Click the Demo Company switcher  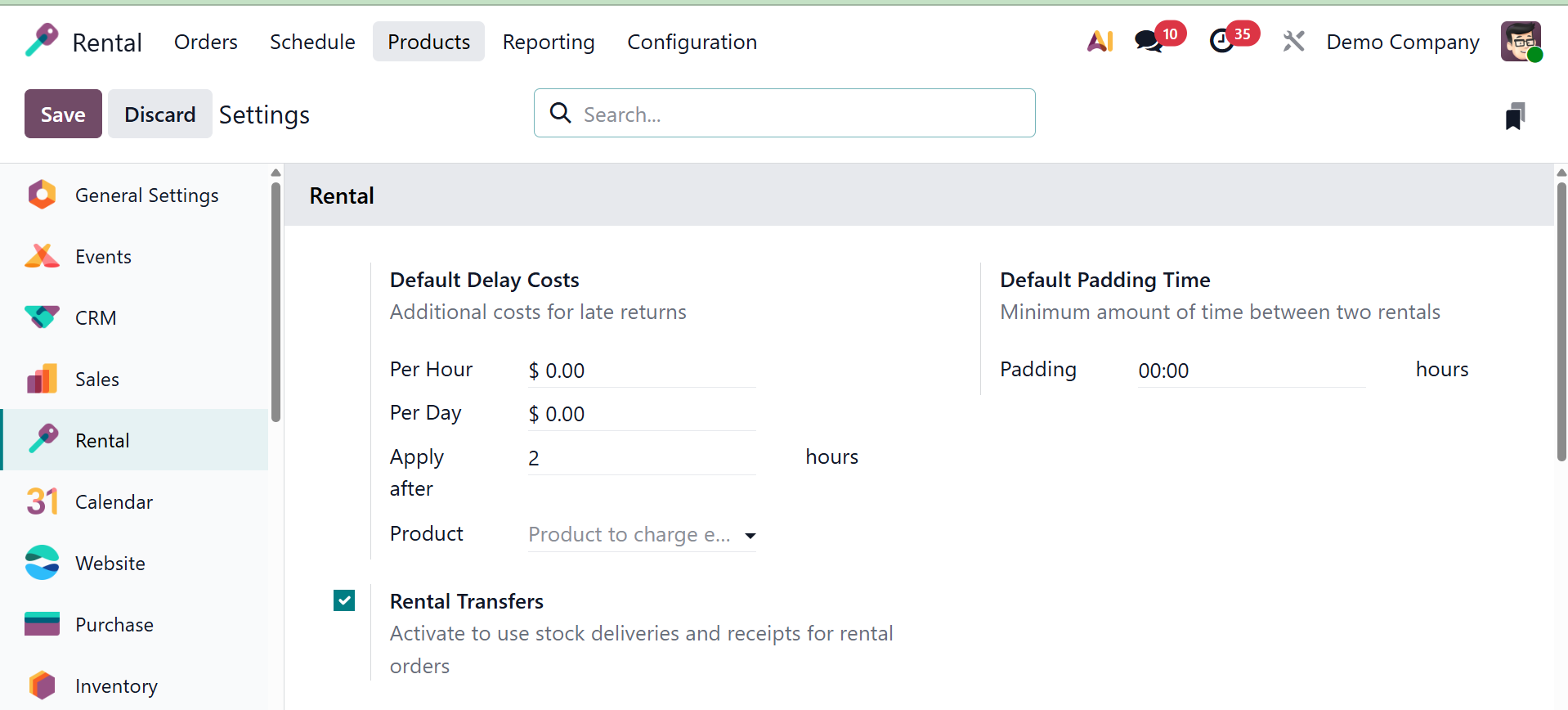point(1403,42)
